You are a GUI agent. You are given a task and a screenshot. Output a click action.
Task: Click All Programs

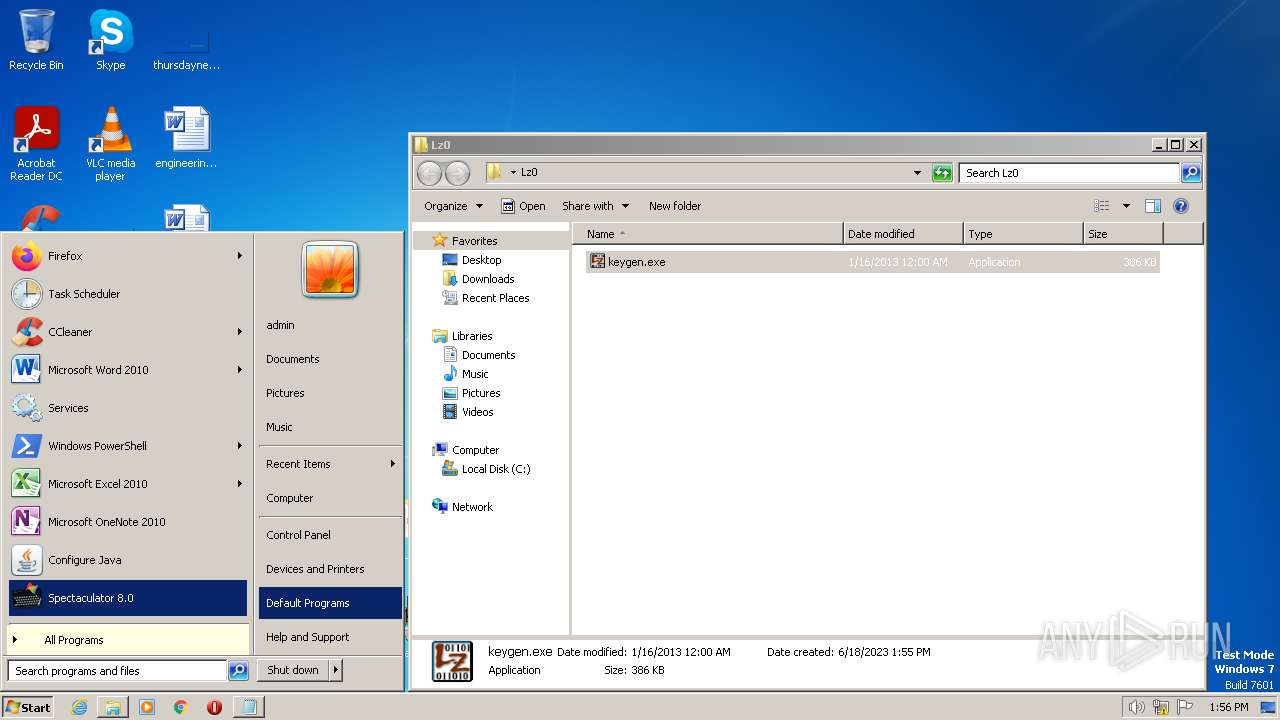click(128, 640)
